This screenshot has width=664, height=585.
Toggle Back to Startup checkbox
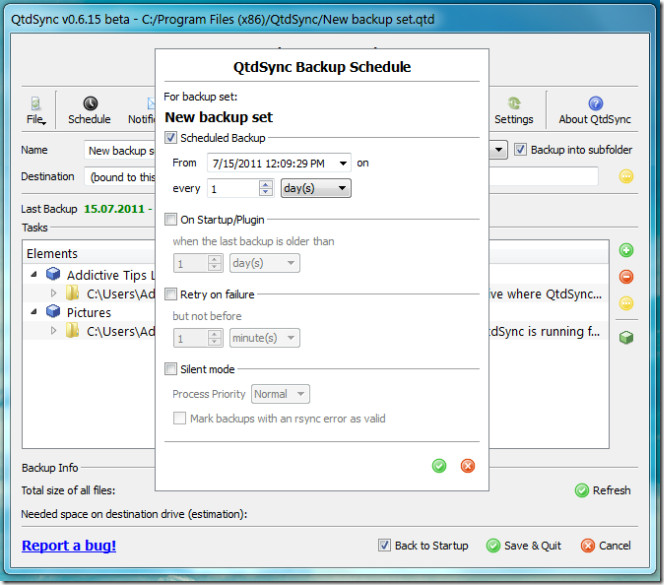384,545
